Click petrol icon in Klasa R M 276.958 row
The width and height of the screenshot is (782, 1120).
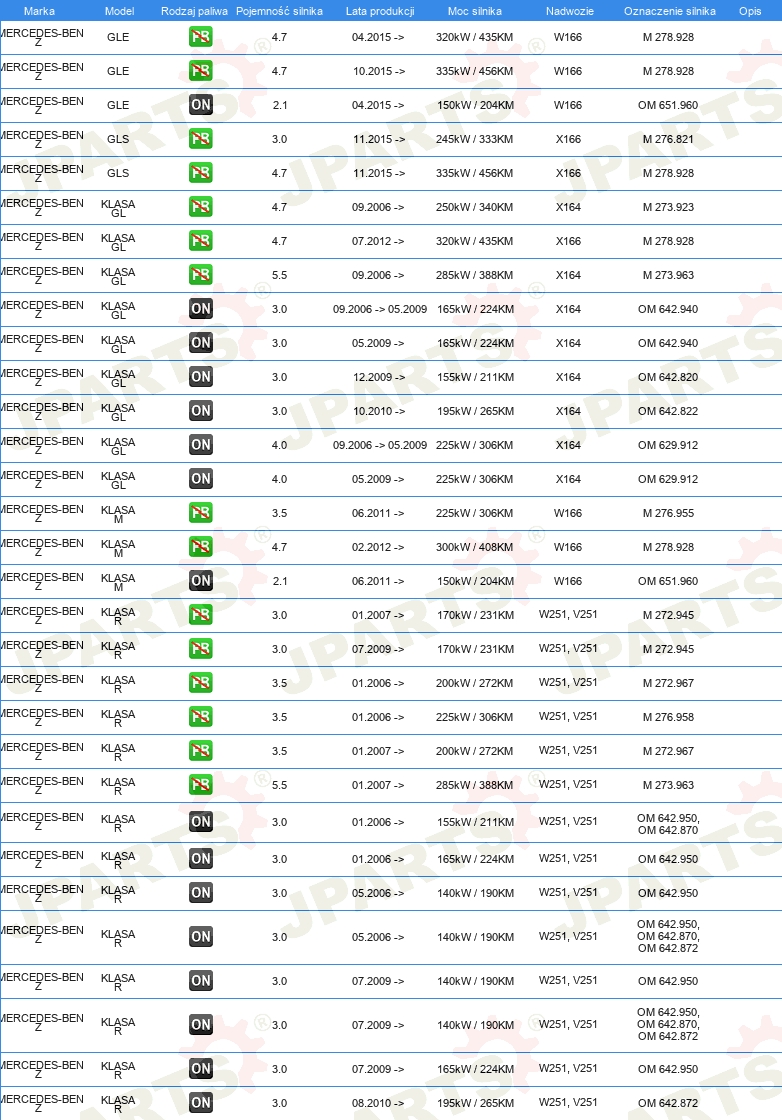point(201,716)
